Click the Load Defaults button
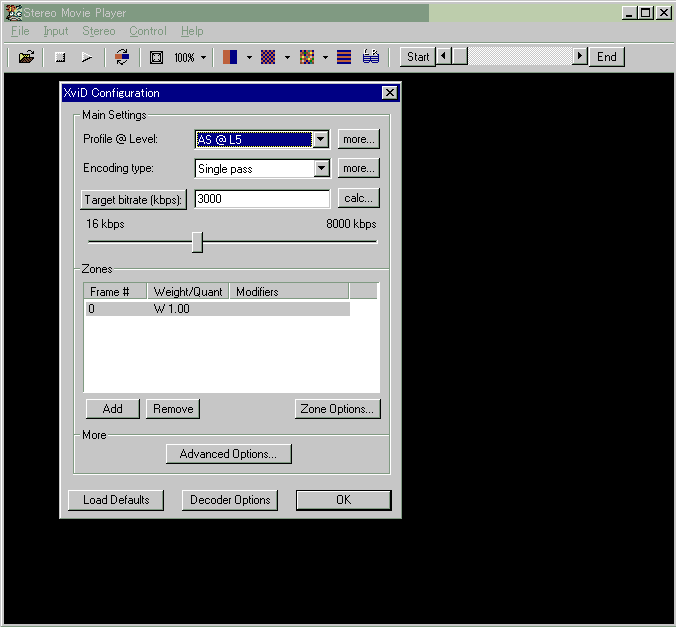 (116, 500)
